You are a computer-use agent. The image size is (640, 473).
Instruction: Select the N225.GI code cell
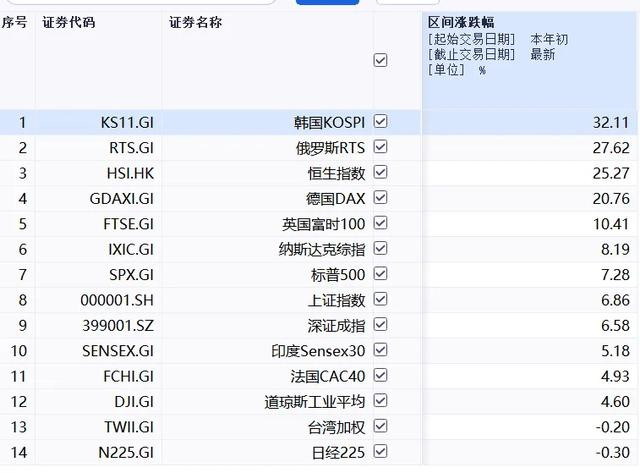pos(98,452)
